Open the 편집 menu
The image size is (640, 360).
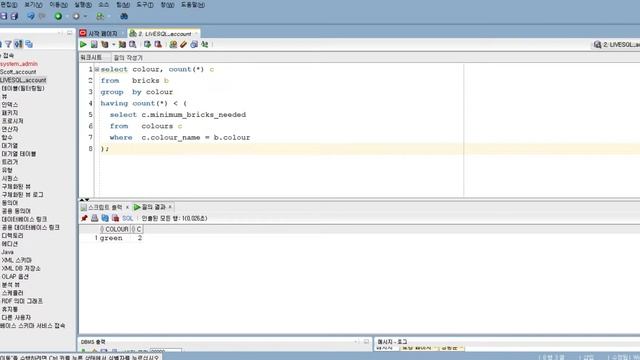9,5
